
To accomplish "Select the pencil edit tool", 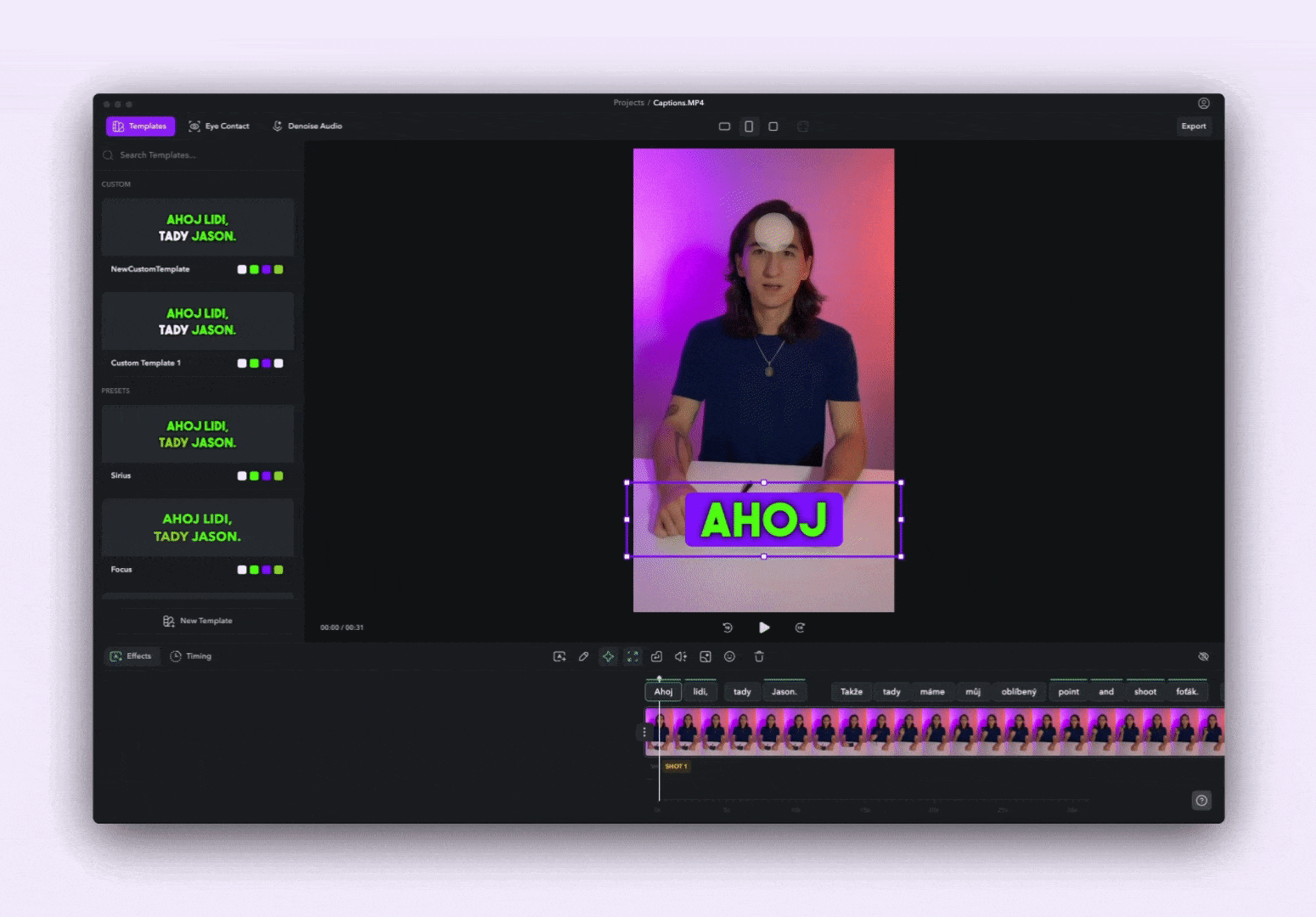I will pos(583,656).
